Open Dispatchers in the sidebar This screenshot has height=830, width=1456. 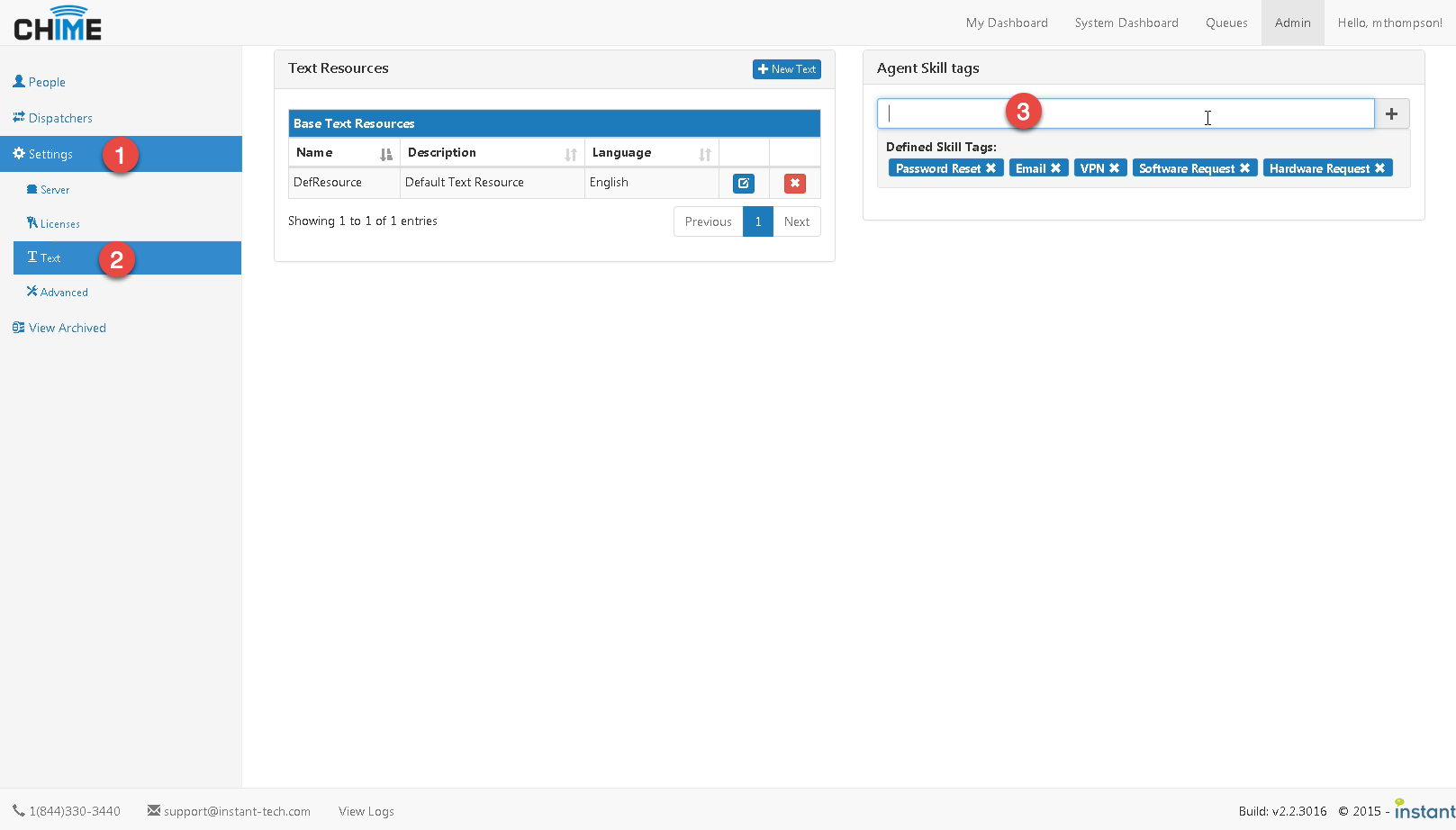point(52,118)
